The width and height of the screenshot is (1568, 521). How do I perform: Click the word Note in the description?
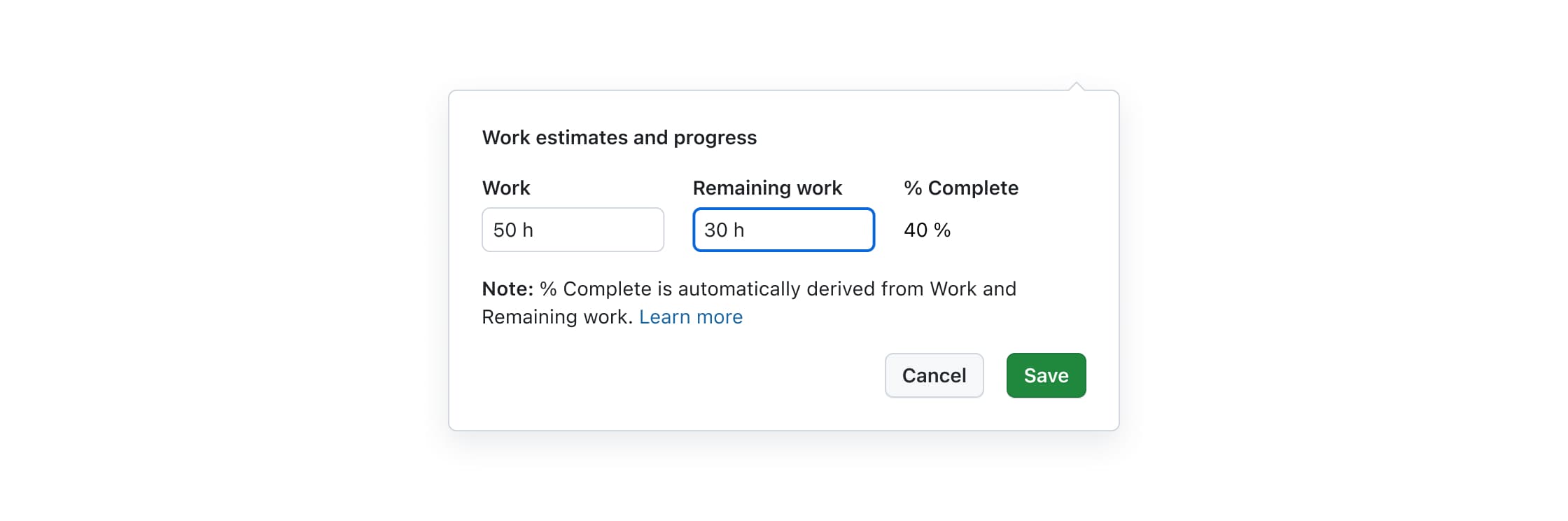505,289
